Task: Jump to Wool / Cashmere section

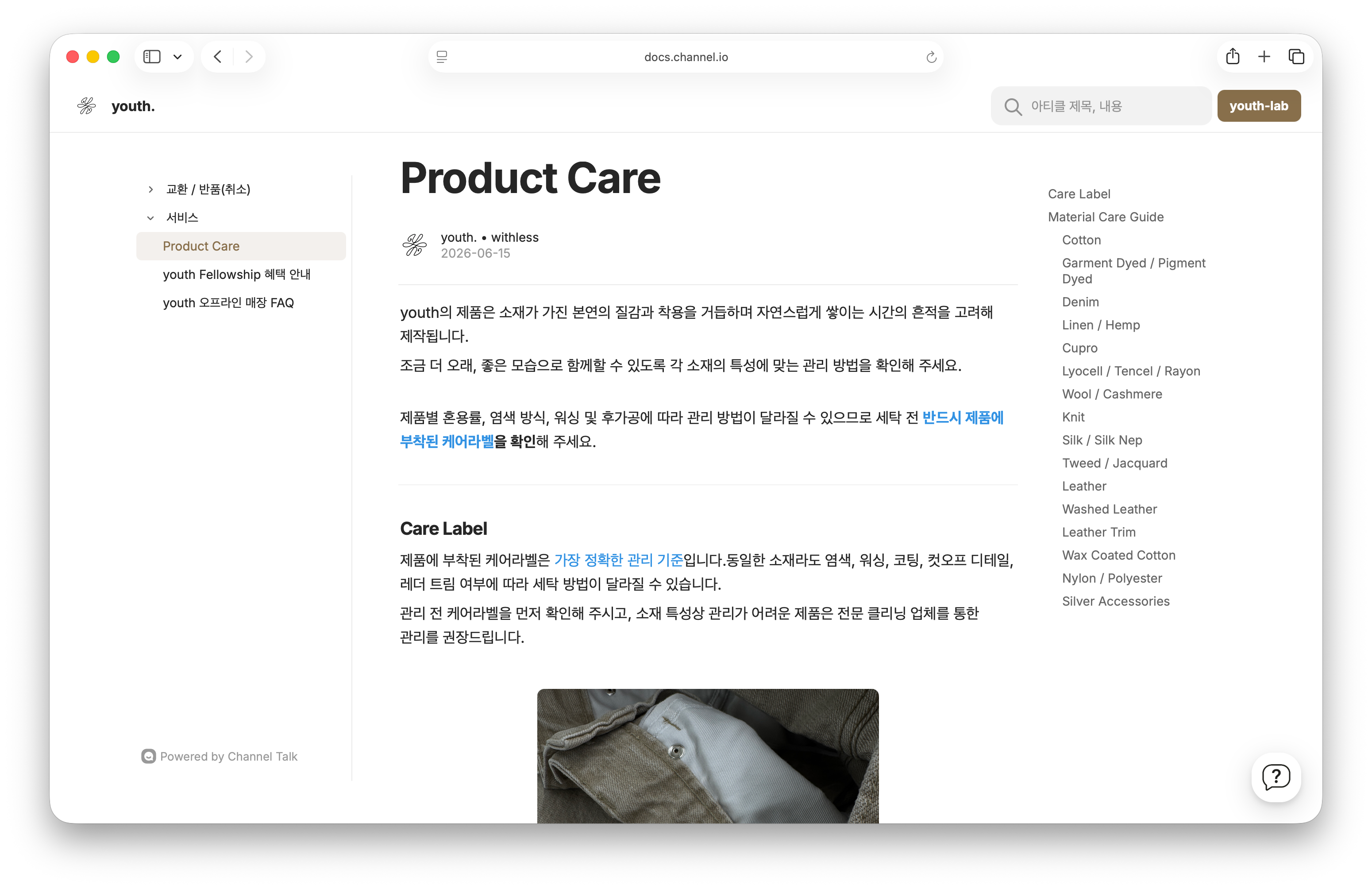Action: pyautogui.click(x=1112, y=394)
